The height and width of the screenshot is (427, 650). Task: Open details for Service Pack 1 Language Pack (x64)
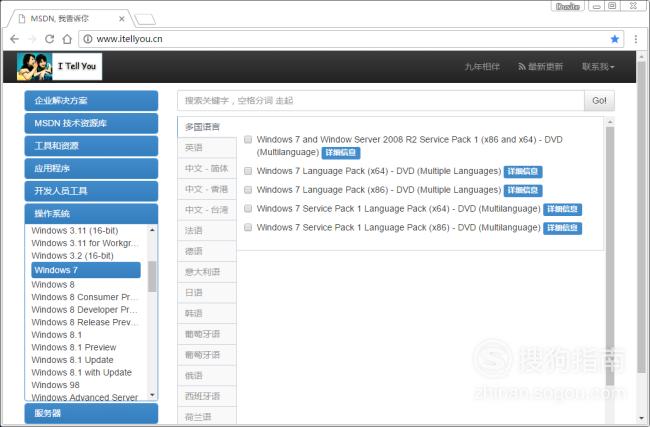(562, 209)
